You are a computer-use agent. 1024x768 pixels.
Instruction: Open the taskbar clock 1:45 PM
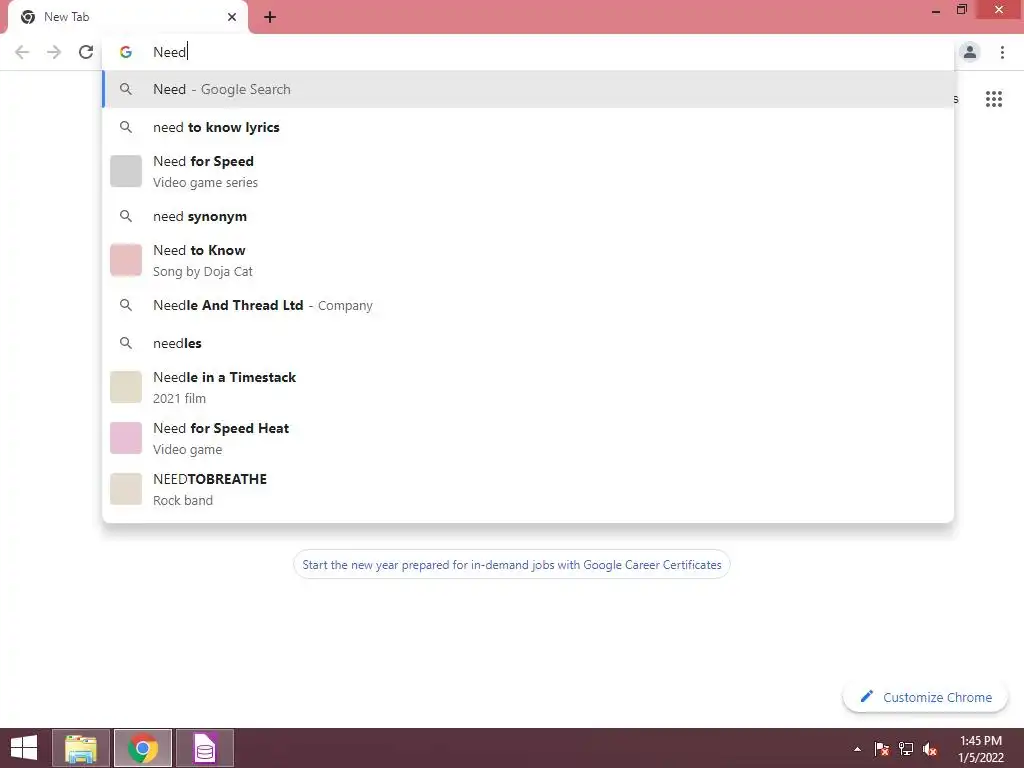pyautogui.click(x=981, y=749)
